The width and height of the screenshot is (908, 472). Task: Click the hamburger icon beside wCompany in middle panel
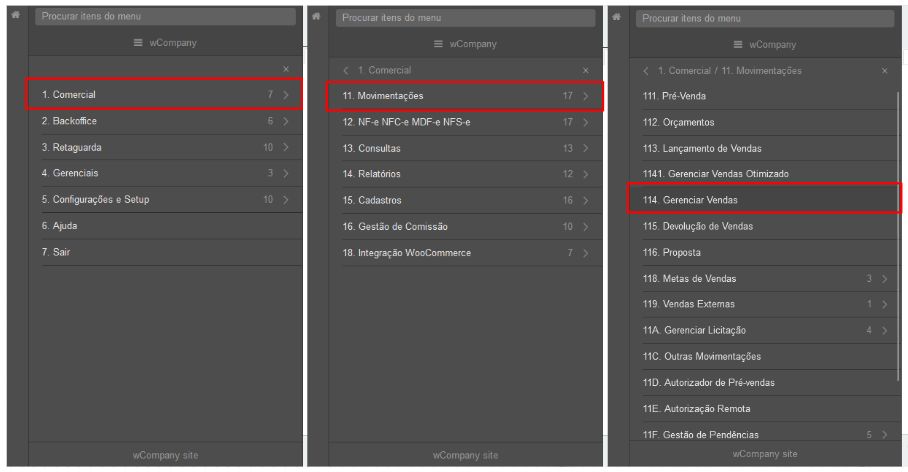pyautogui.click(x=438, y=44)
